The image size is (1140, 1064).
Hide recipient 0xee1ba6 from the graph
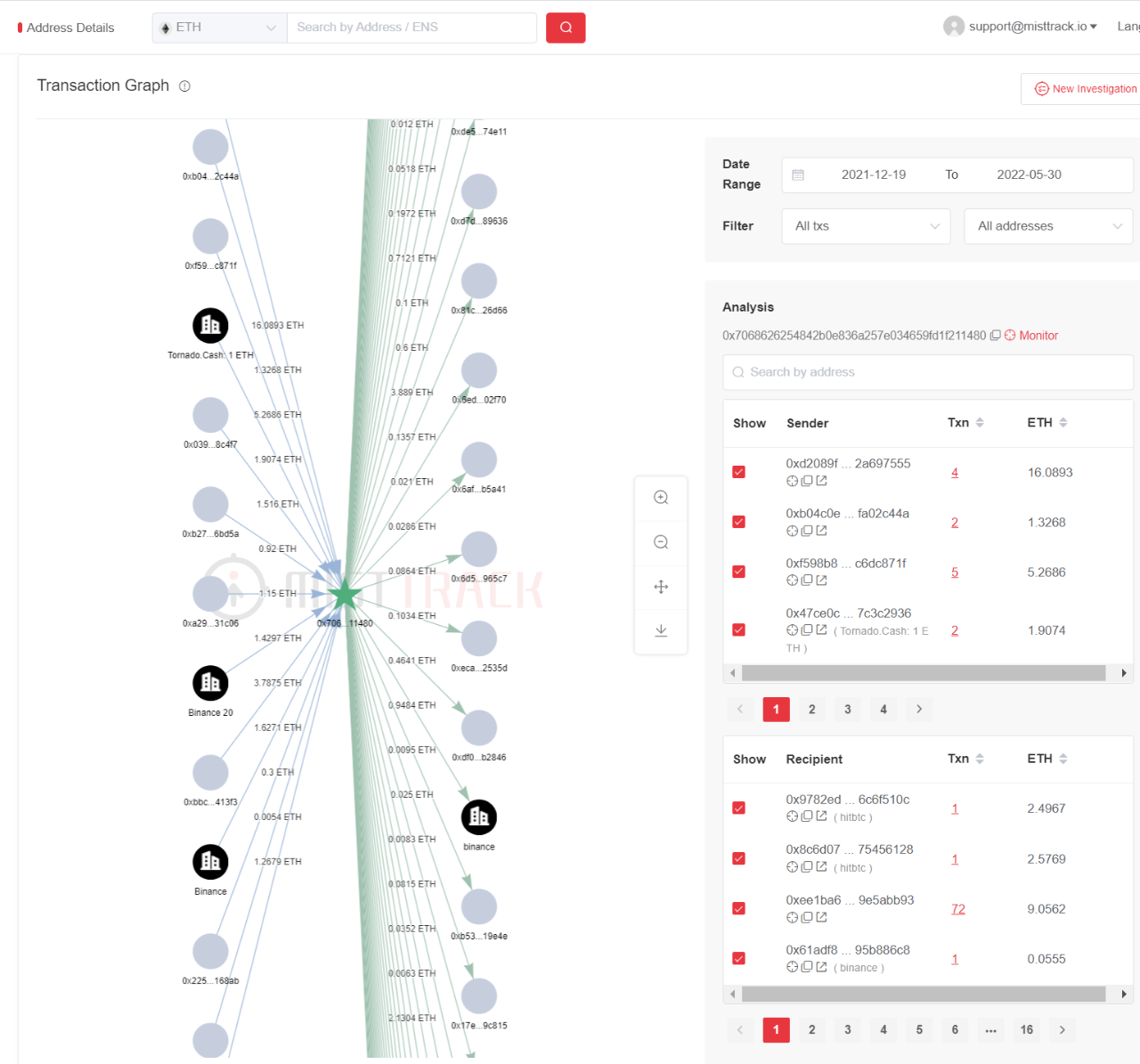click(738, 908)
